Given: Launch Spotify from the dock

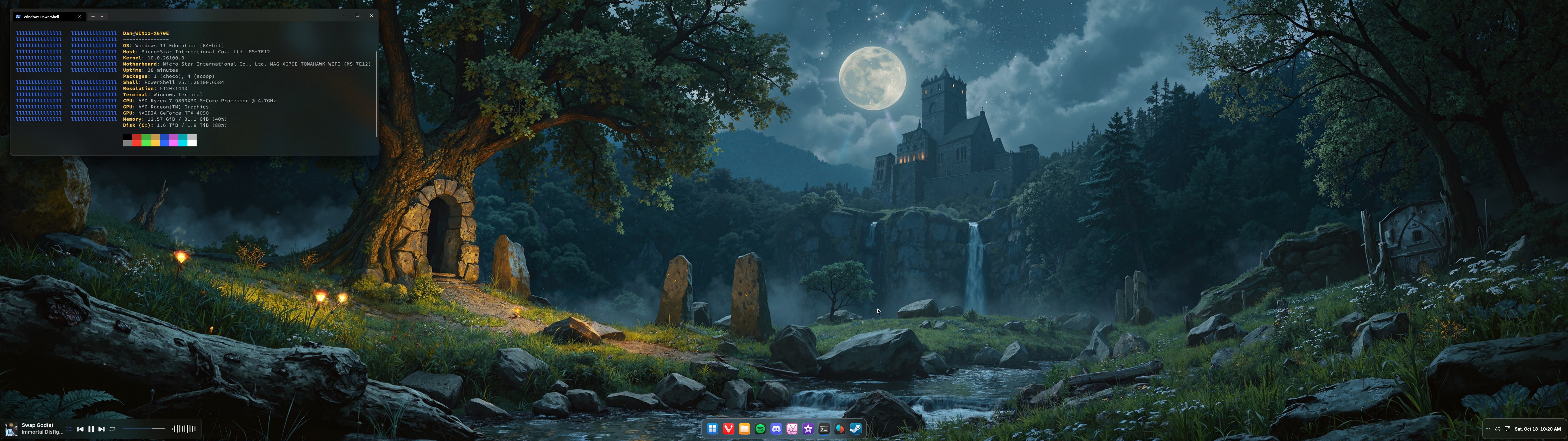Looking at the screenshot, I should (760, 429).
